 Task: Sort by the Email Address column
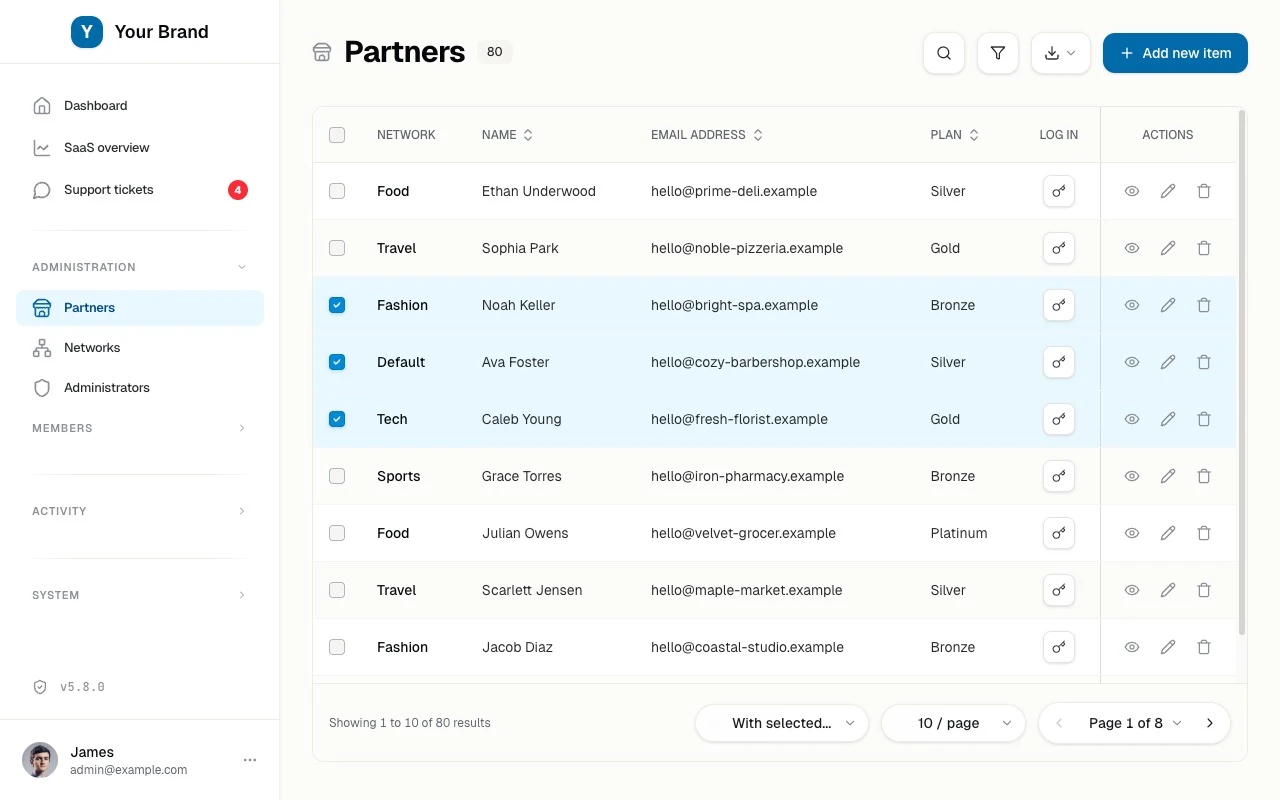tap(707, 135)
